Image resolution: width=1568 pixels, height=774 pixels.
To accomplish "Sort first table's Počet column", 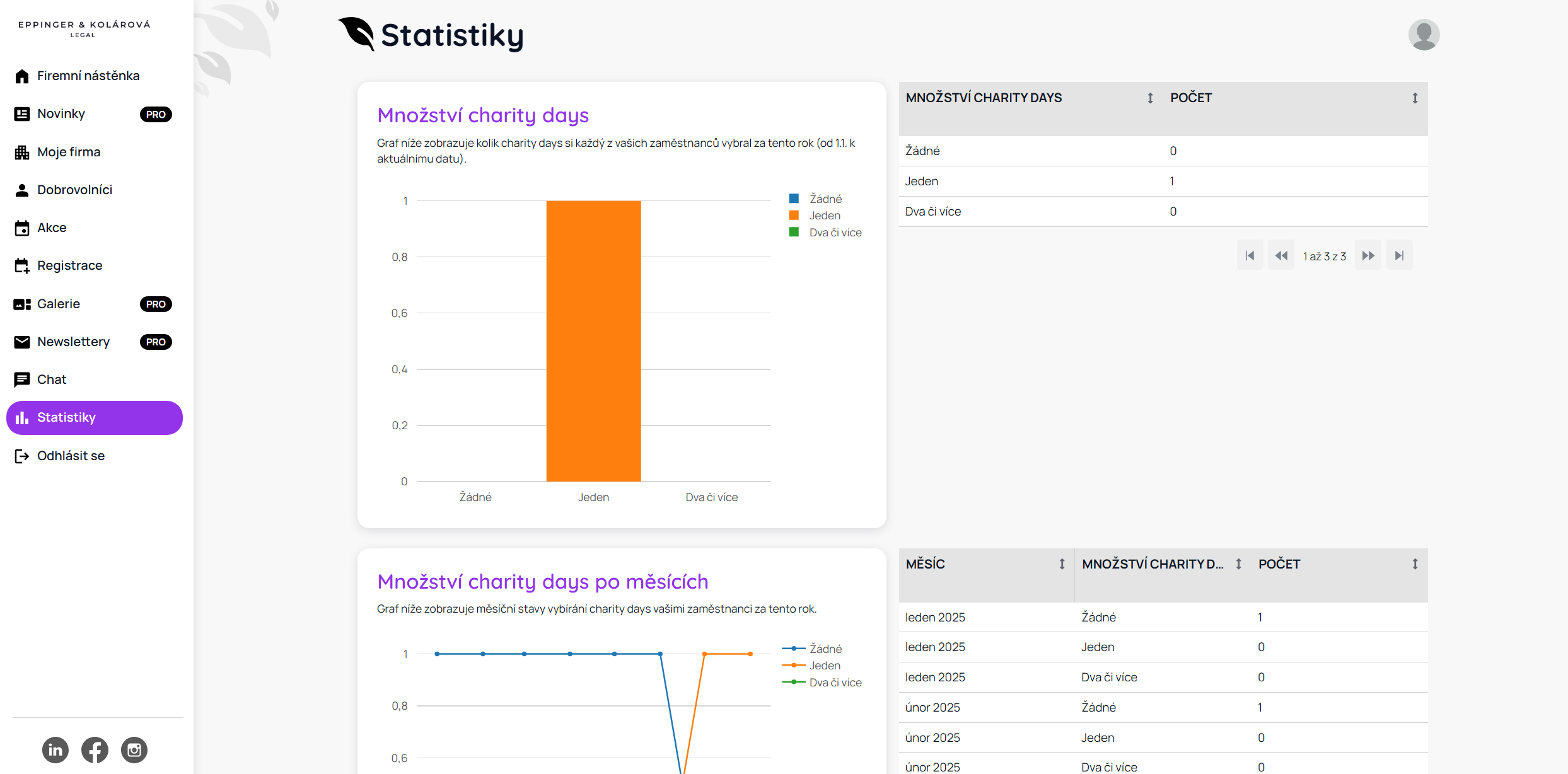I will [1415, 98].
